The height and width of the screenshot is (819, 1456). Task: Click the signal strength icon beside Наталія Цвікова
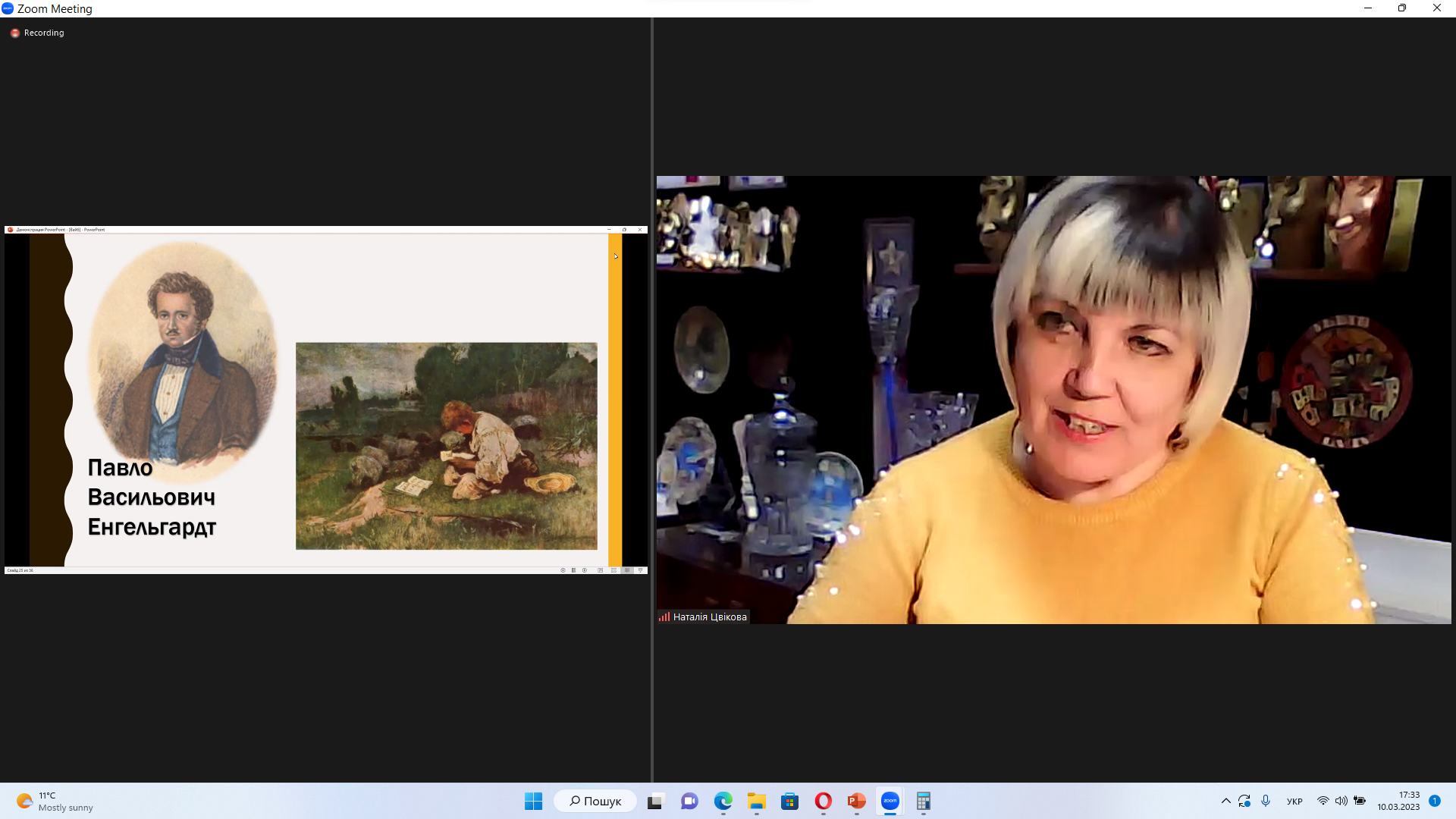(x=664, y=617)
